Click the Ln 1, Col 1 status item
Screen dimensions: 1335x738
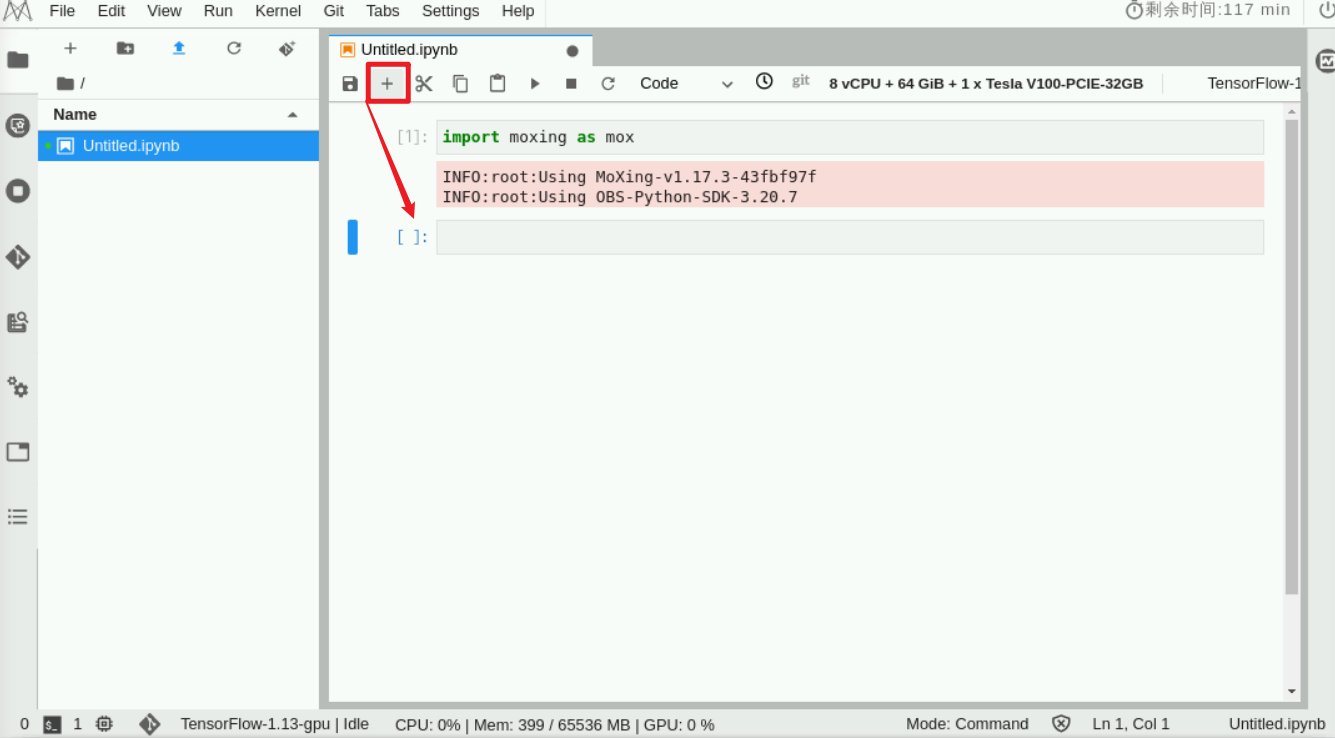tap(1131, 724)
